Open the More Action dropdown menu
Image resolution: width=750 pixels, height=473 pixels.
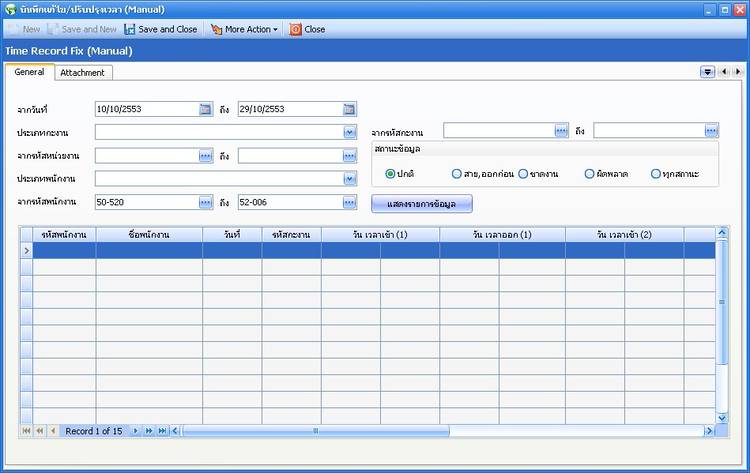(x=245, y=29)
